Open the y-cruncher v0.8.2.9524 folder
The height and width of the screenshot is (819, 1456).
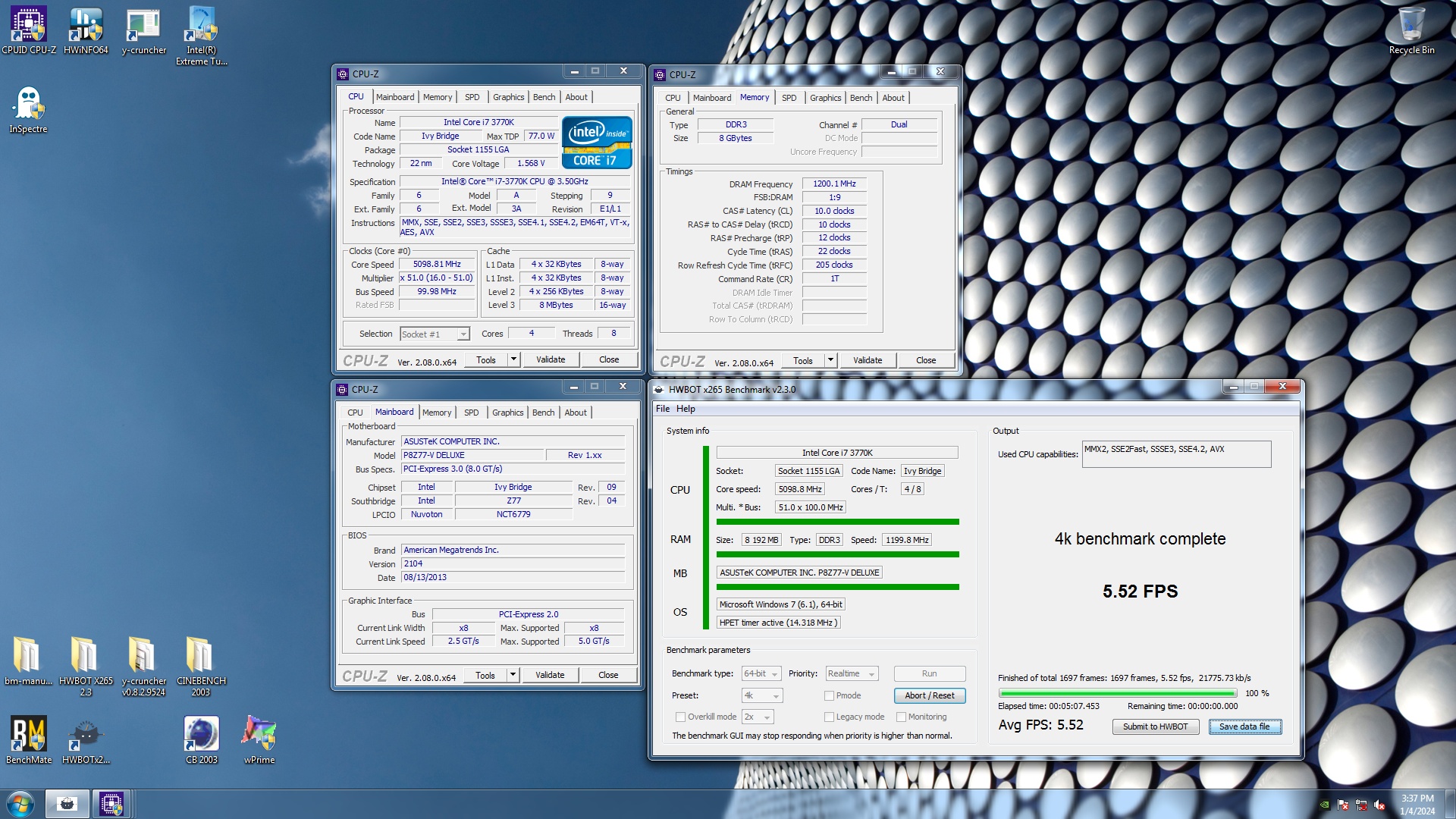pos(144,665)
